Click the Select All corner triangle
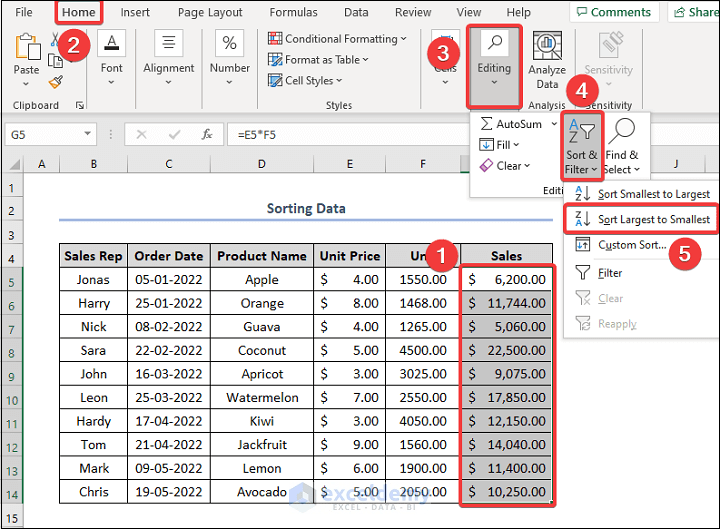This screenshot has height=529, width=720. coord(14,164)
